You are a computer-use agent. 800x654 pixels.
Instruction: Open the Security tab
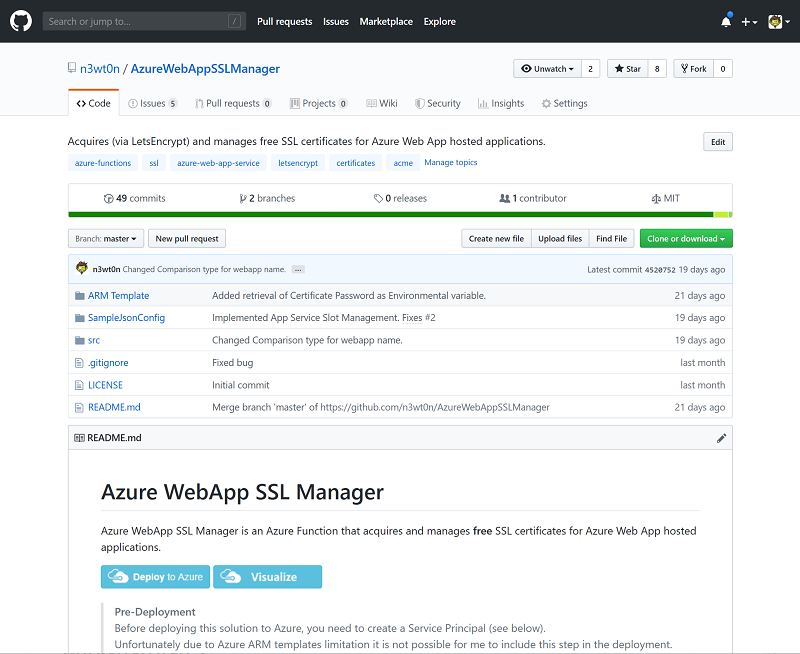438,103
